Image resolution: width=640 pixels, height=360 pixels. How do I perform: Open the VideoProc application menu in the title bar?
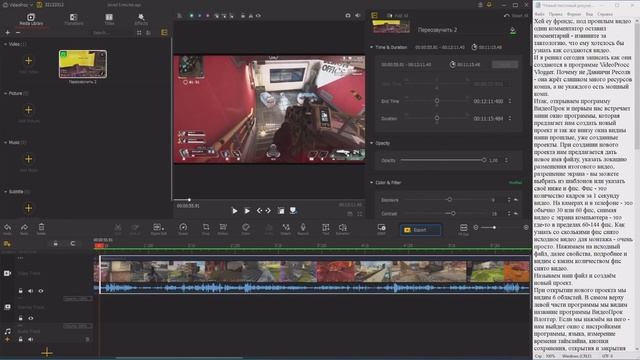(x=18, y=5)
